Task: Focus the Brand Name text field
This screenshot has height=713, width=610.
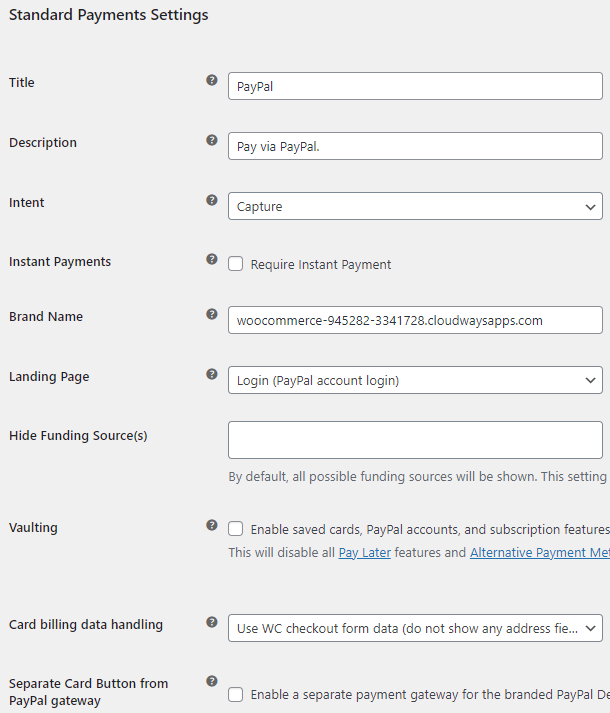Action: click(x=415, y=320)
